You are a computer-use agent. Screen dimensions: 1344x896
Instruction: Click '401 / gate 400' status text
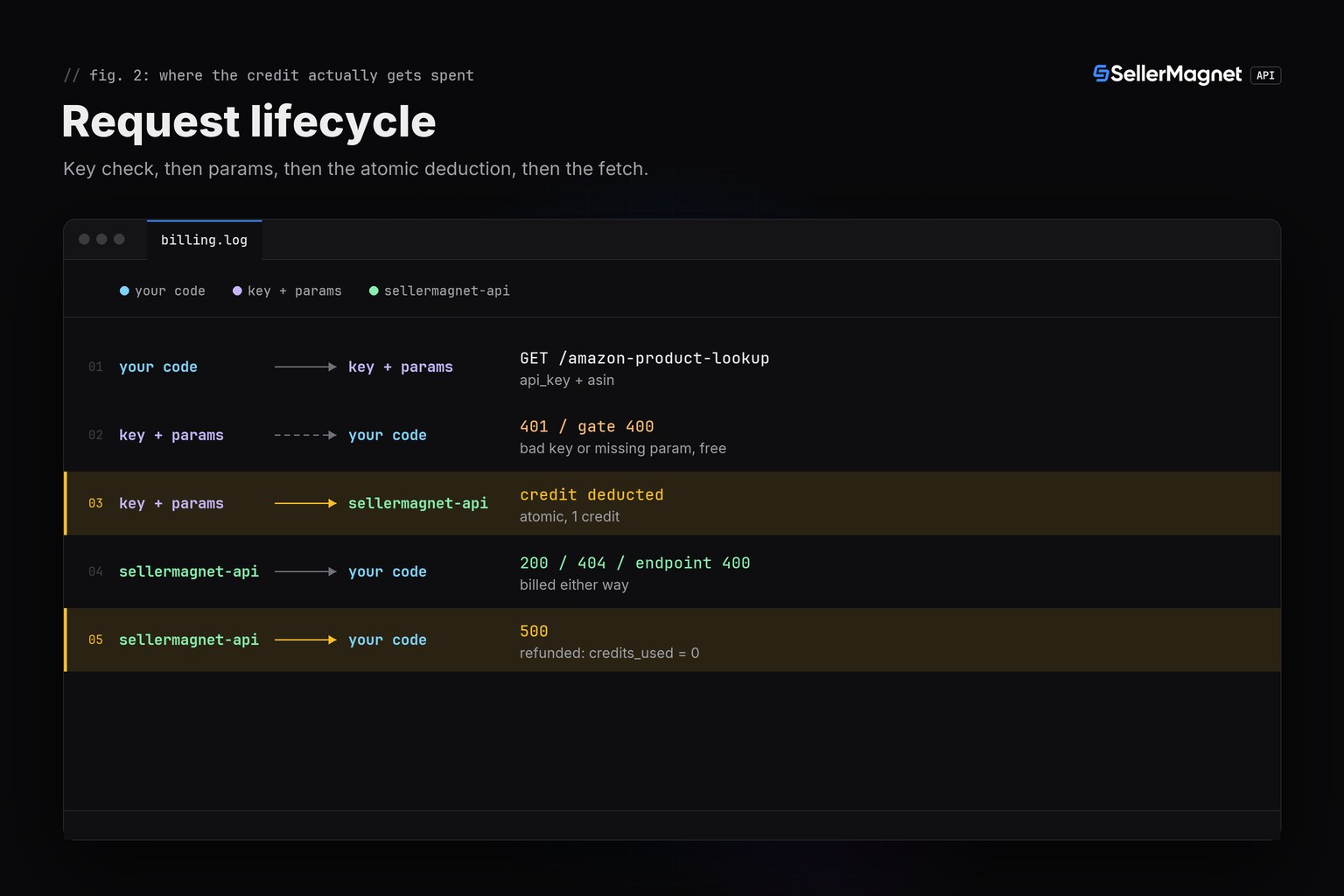(x=586, y=426)
